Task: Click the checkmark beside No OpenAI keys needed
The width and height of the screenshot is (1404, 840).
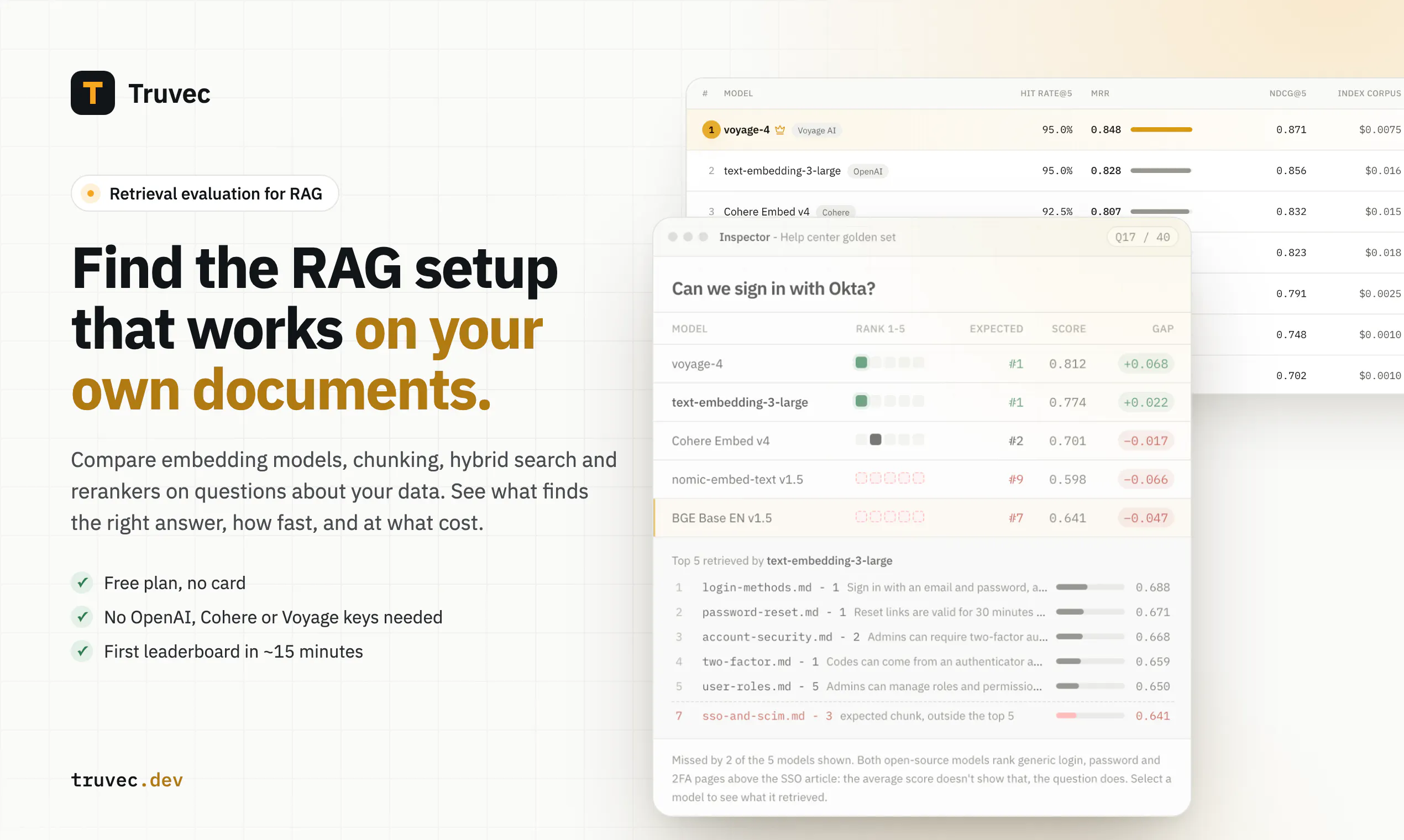Action: (x=82, y=617)
